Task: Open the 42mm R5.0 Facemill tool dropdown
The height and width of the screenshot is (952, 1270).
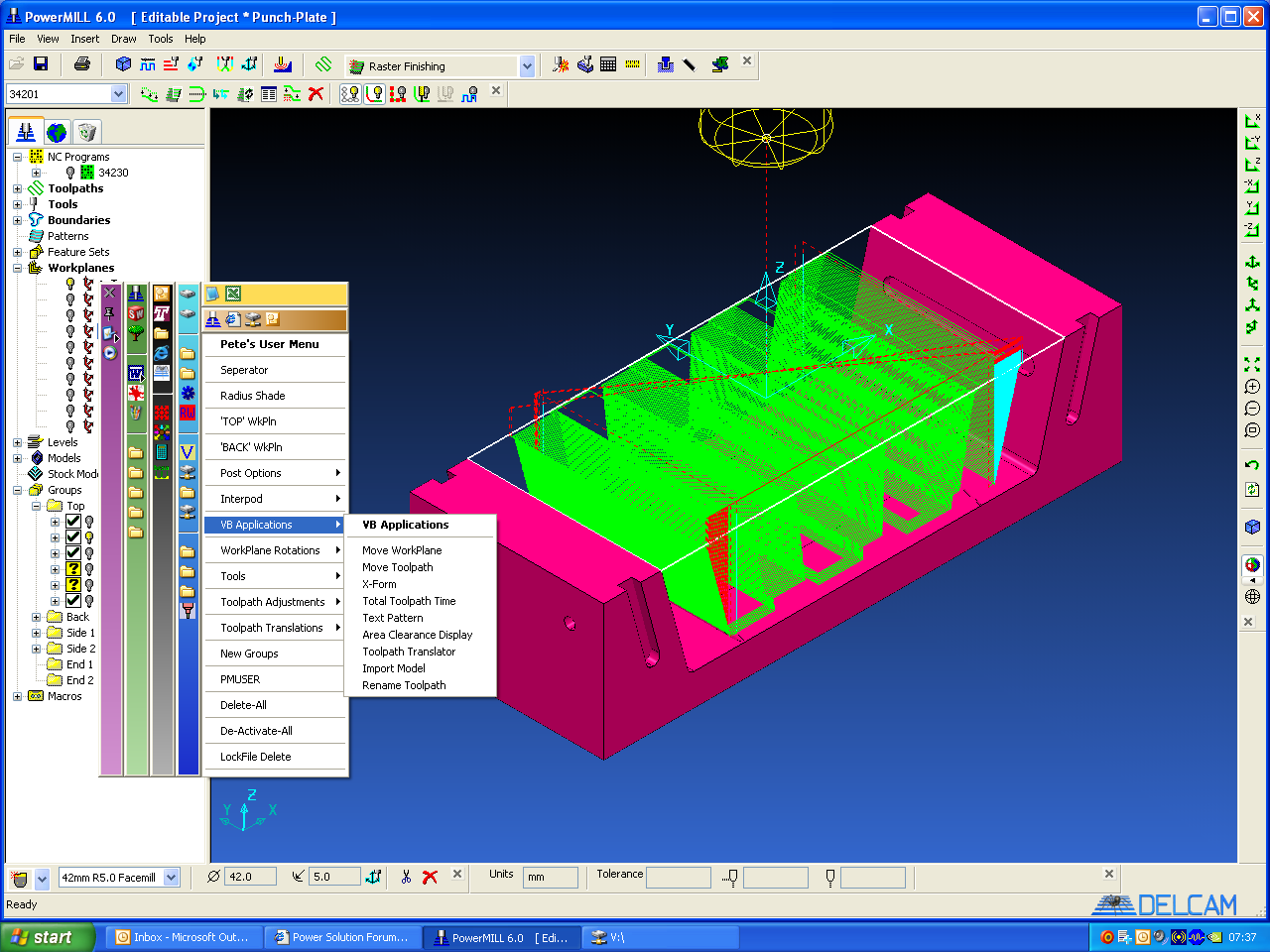Action: 171,878
